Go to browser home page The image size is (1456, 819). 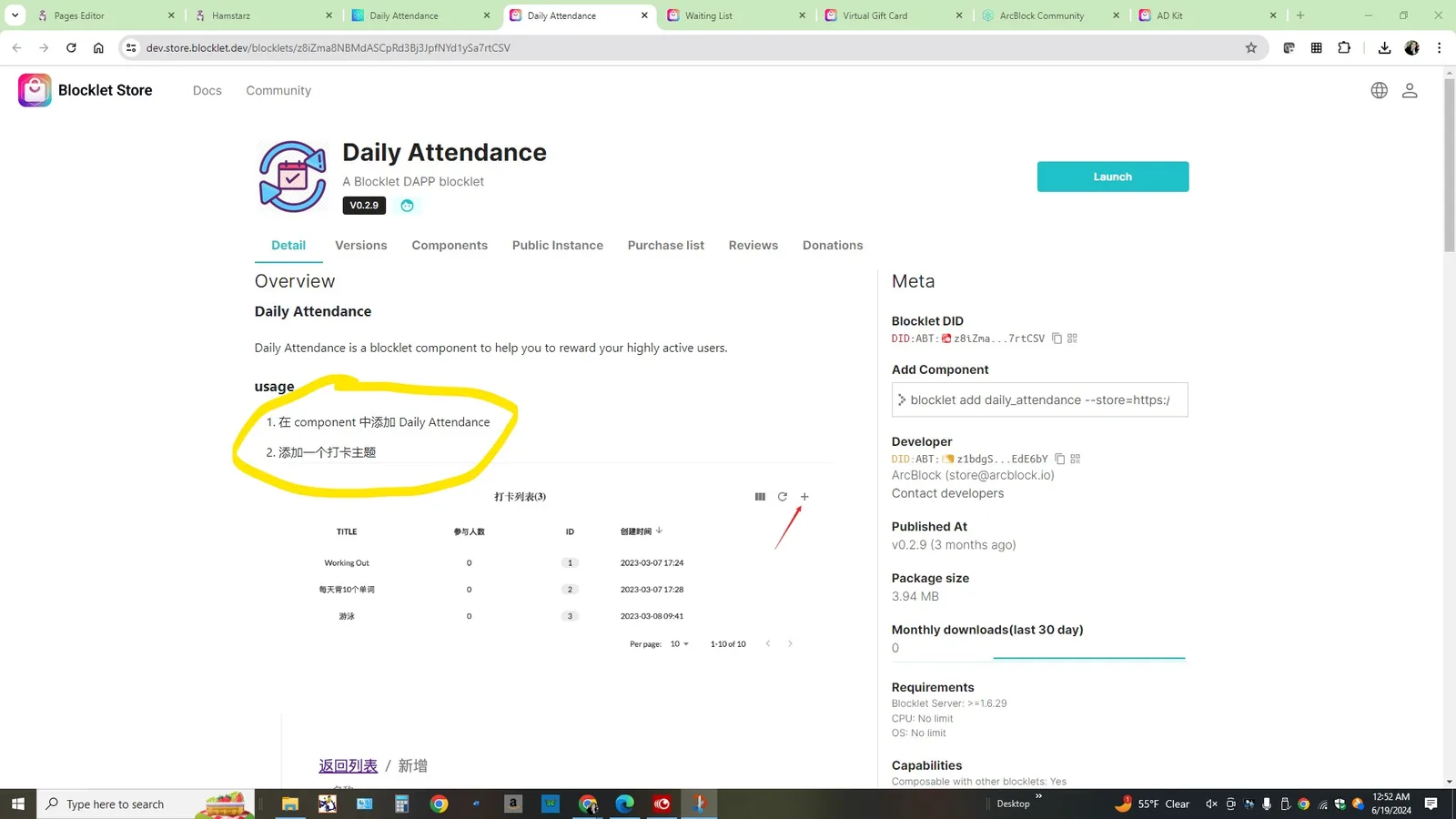coord(98,48)
